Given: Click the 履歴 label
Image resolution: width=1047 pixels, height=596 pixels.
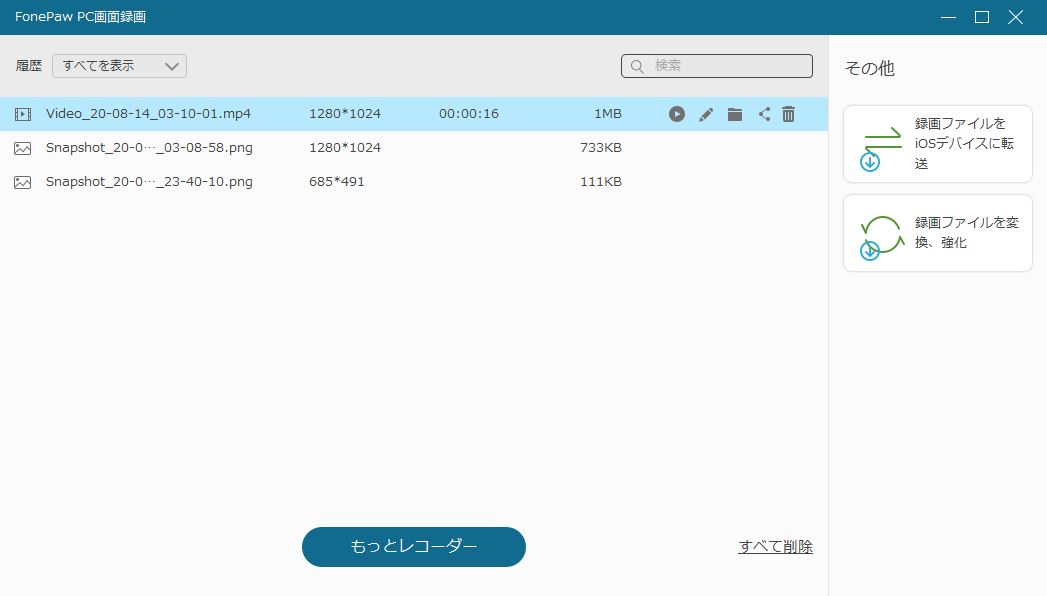Looking at the screenshot, I should tap(29, 65).
